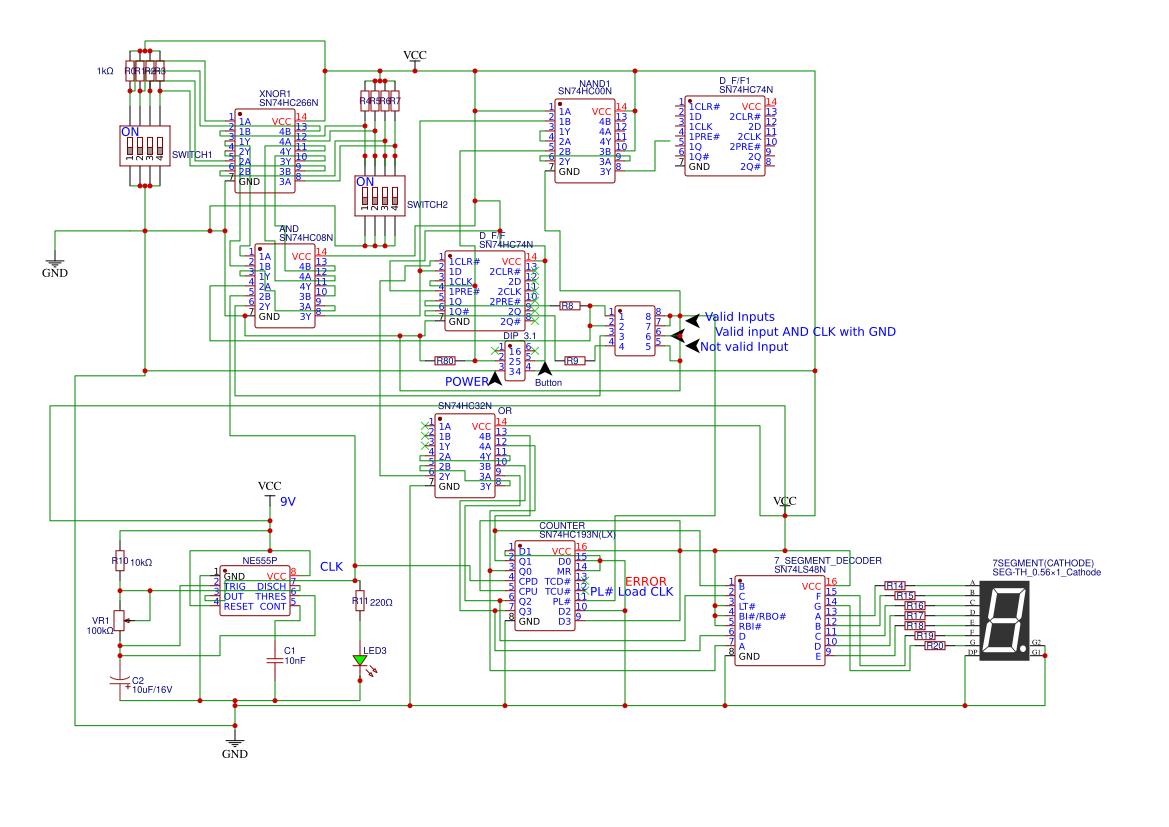Viewport: 1169px width, 827px height.
Task: Select the DIP 3.1 pushbutton component
Action: pyautogui.click(x=515, y=361)
